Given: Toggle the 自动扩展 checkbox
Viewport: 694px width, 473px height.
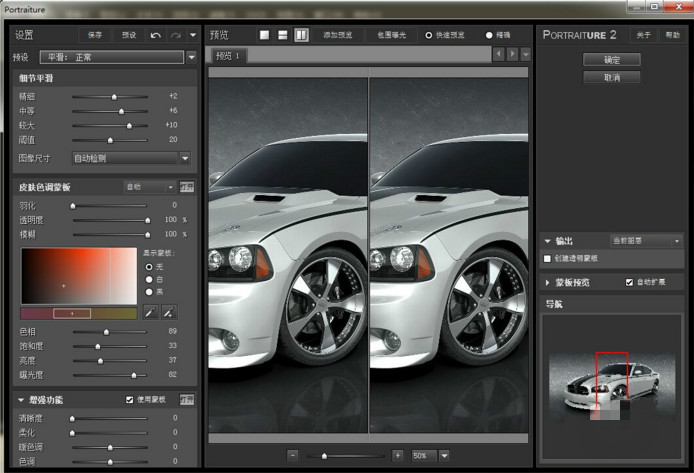Looking at the screenshot, I should point(629,282).
